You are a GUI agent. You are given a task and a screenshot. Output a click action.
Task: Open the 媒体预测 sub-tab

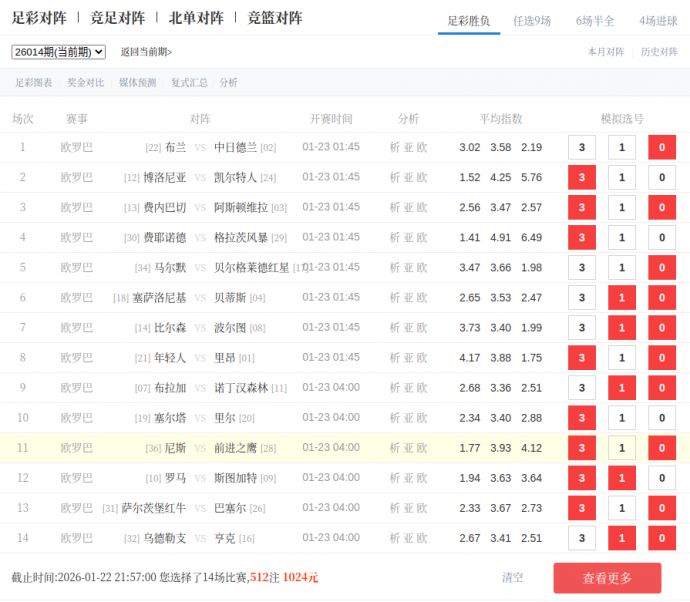click(137, 83)
